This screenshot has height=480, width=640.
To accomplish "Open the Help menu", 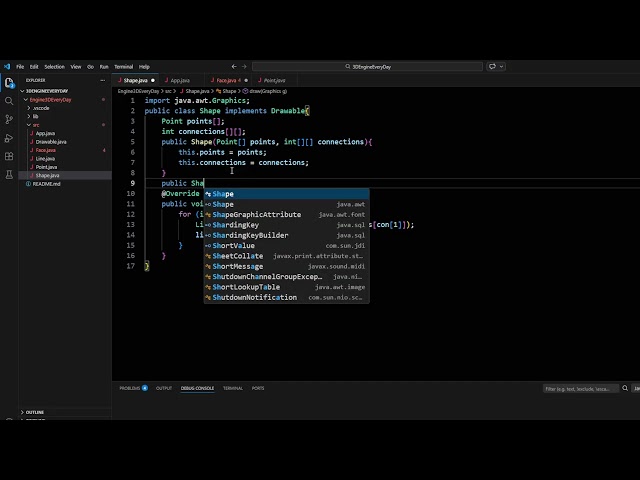I will pyautogui.click(x=144, y=67).
